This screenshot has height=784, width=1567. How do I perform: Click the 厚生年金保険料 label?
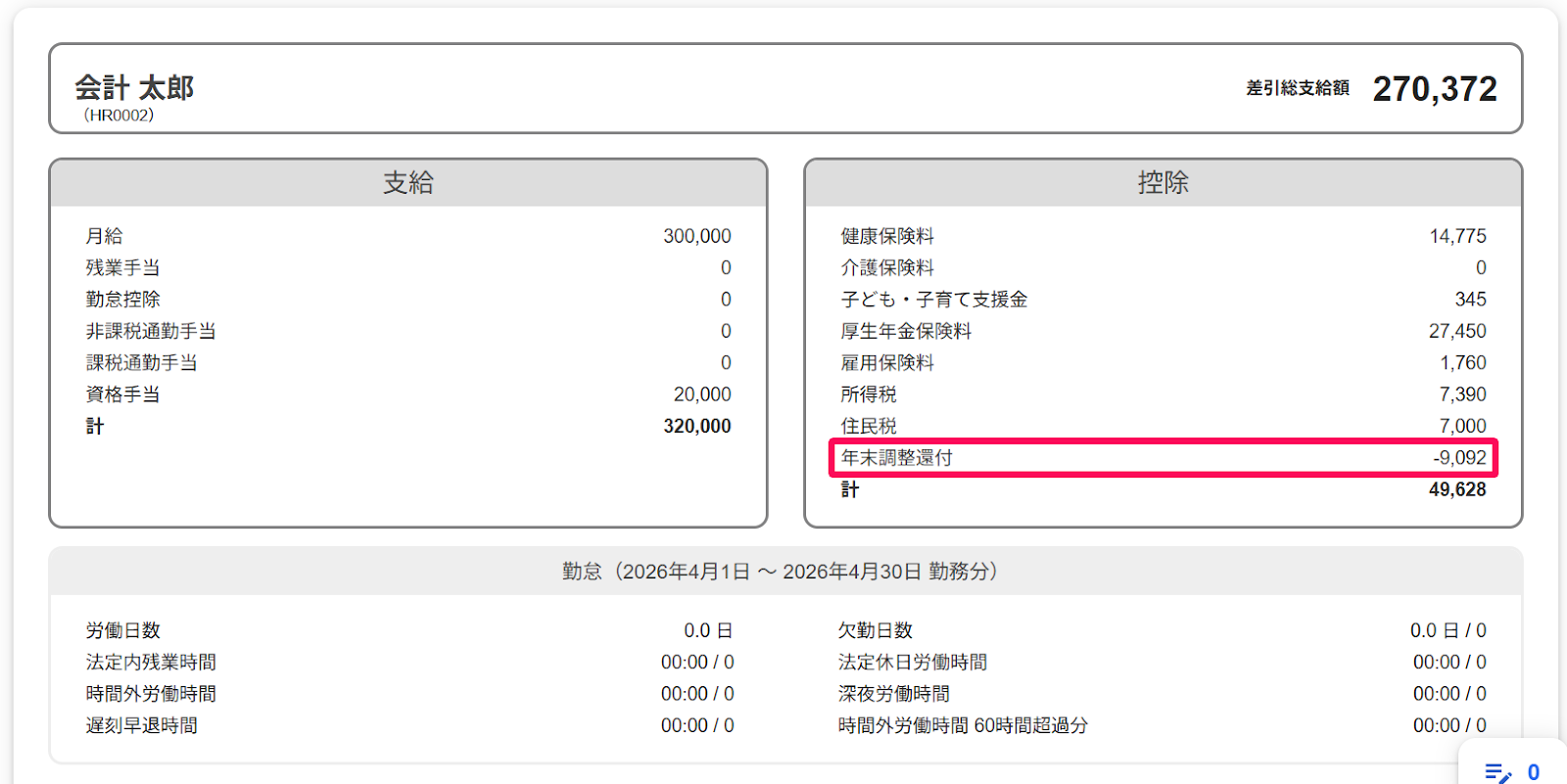[x=906, y=331]
